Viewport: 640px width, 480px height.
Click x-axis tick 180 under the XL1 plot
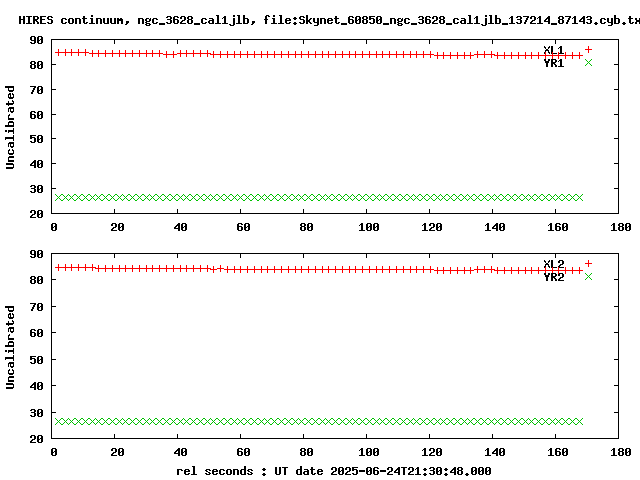point(621,227)
